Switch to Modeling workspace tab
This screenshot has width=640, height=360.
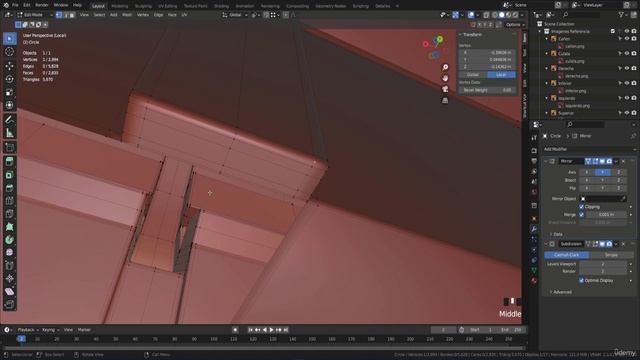[x=120, y=6]
